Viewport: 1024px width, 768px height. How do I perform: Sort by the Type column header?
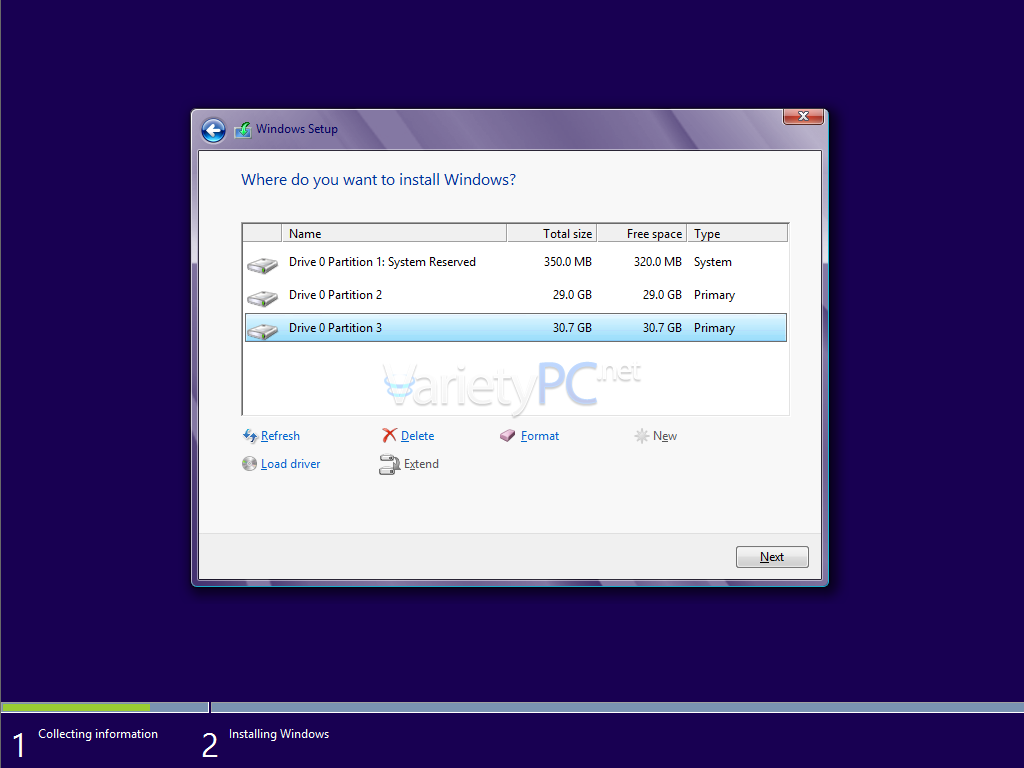pos(737,233)
